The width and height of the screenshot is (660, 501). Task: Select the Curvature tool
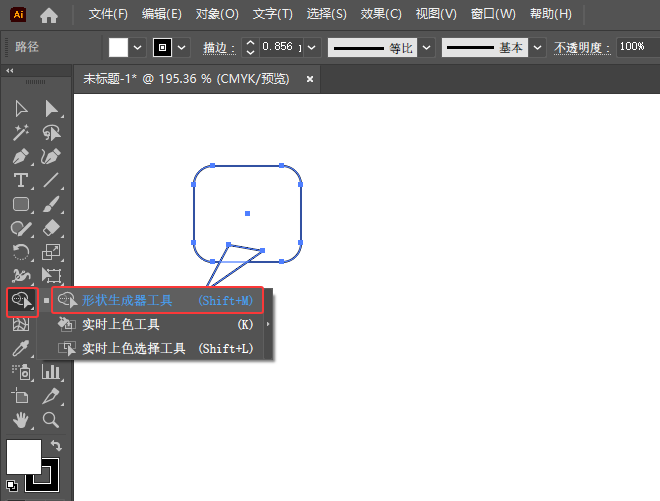tap(51, 157)
